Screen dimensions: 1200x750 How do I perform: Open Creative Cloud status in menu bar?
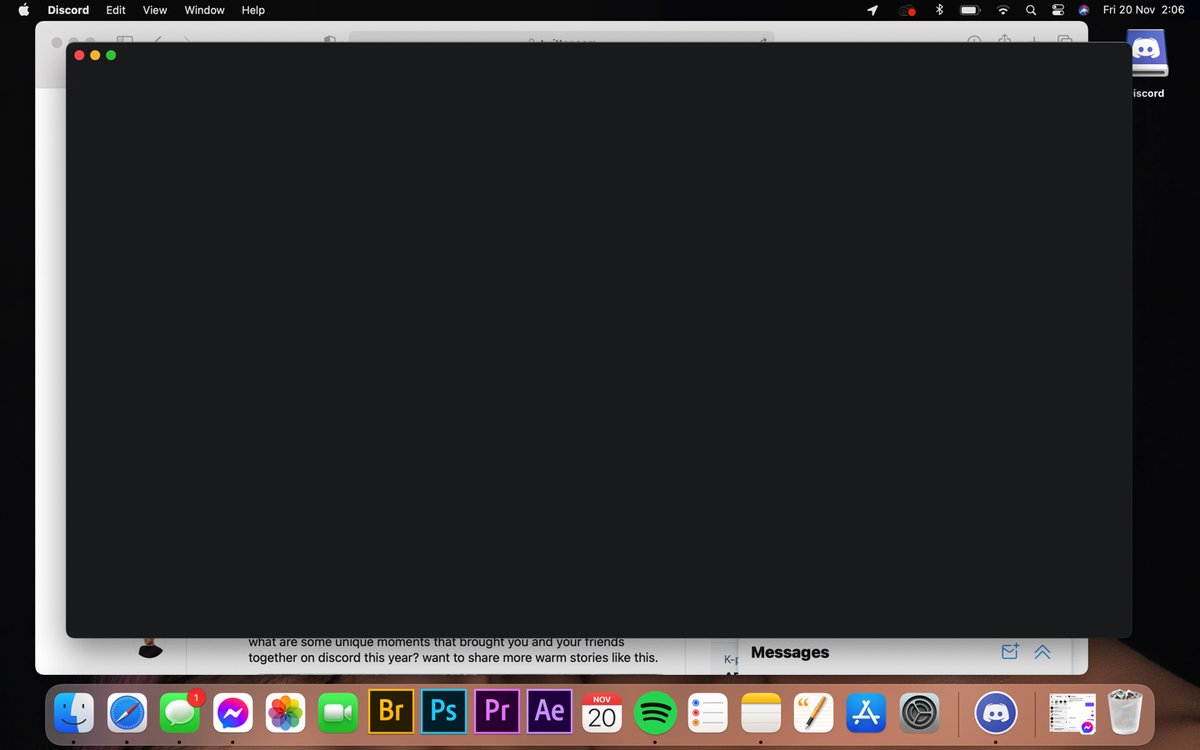[907, 10]
